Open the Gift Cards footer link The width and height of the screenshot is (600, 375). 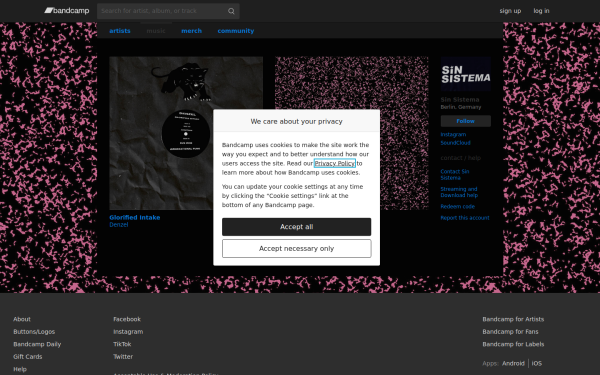pyautogui.click(x=28, y=357)
